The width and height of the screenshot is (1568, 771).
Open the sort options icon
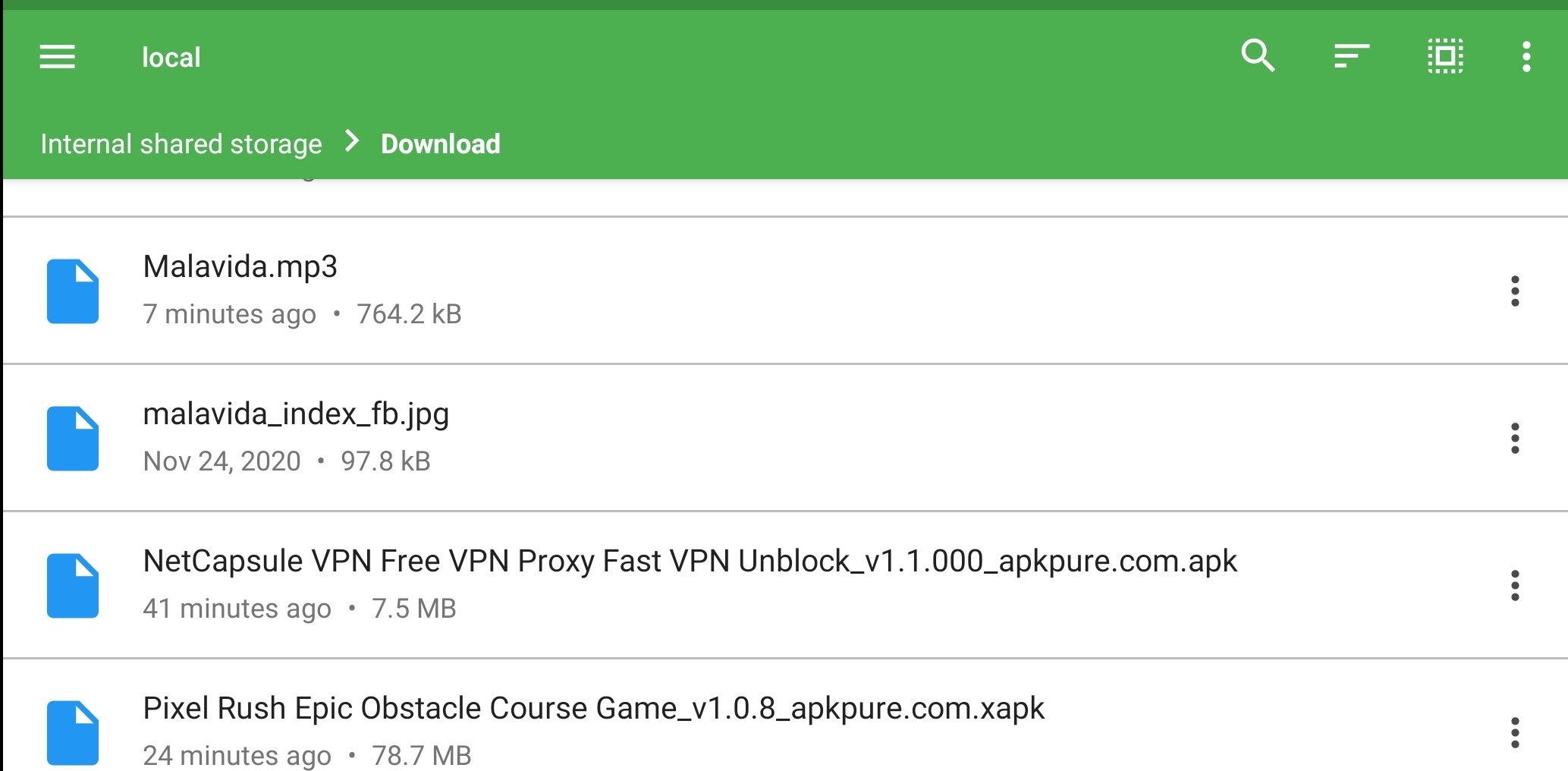coord(1352,56)
